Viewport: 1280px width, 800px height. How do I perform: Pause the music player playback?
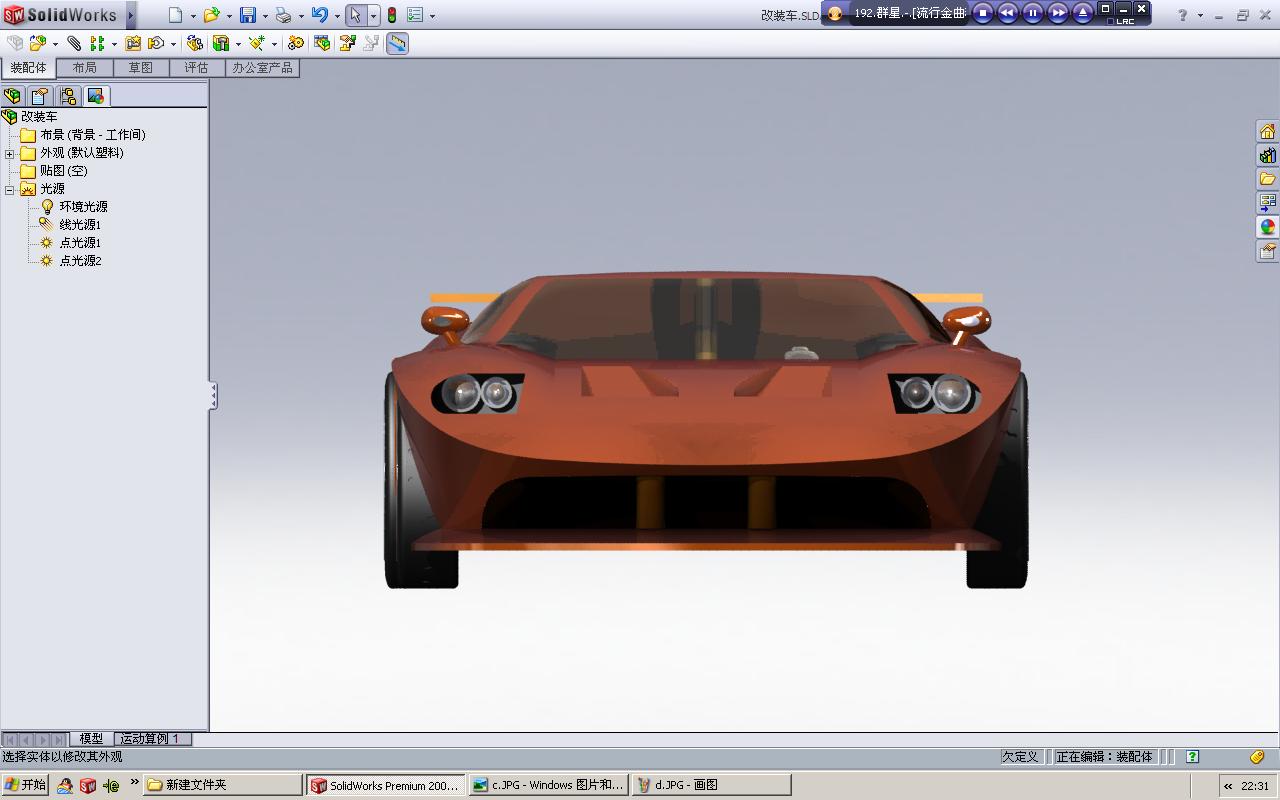tap(1033, 13)
